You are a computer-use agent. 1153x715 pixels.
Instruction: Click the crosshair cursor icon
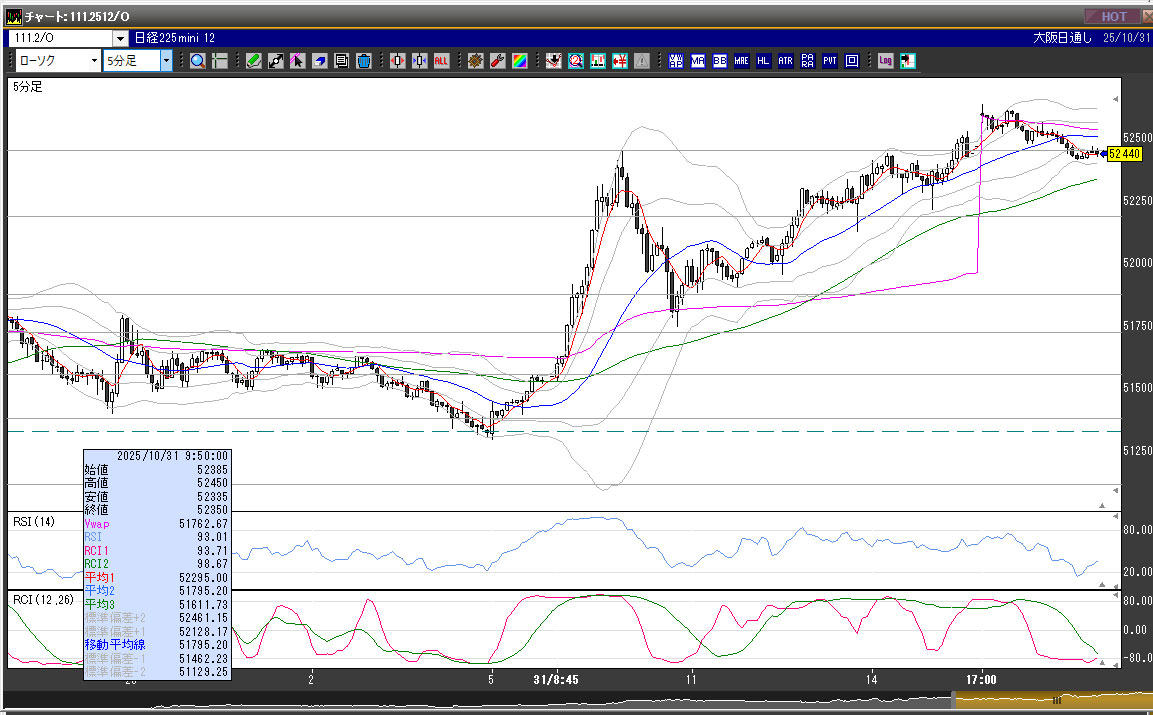(220, 61)
